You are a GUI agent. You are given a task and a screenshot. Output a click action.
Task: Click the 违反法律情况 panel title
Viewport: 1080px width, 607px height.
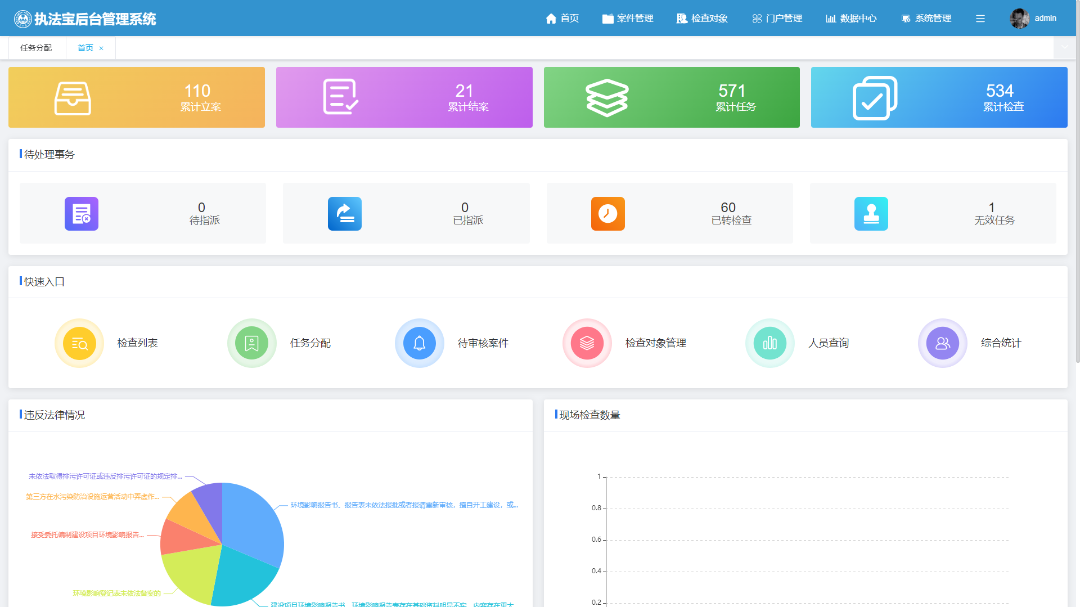[54, 415]
